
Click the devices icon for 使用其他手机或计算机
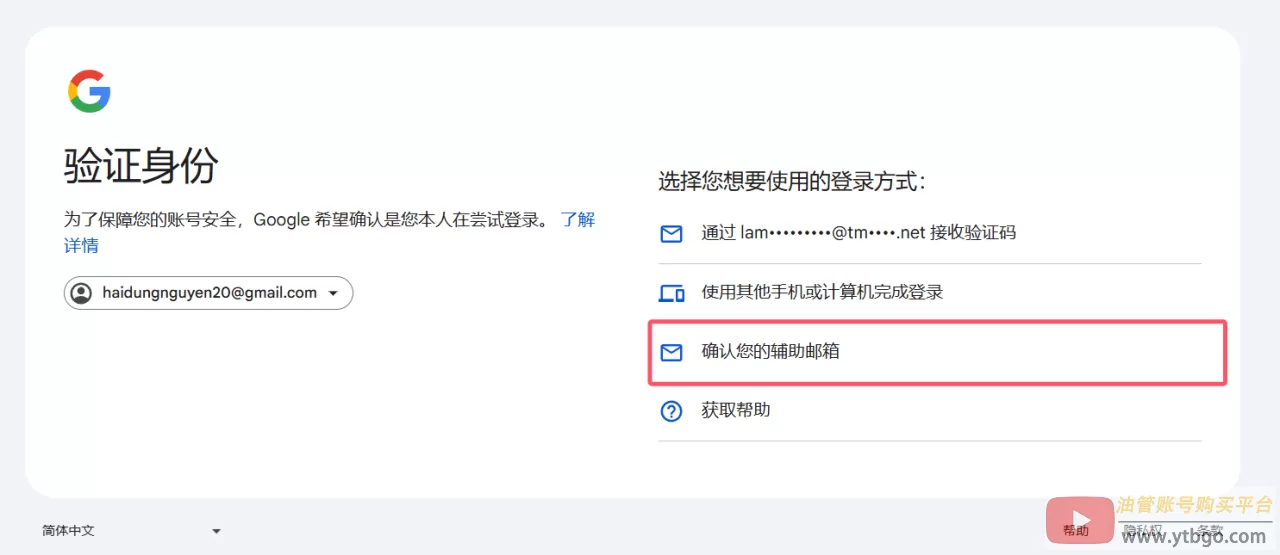pos(671,293)
